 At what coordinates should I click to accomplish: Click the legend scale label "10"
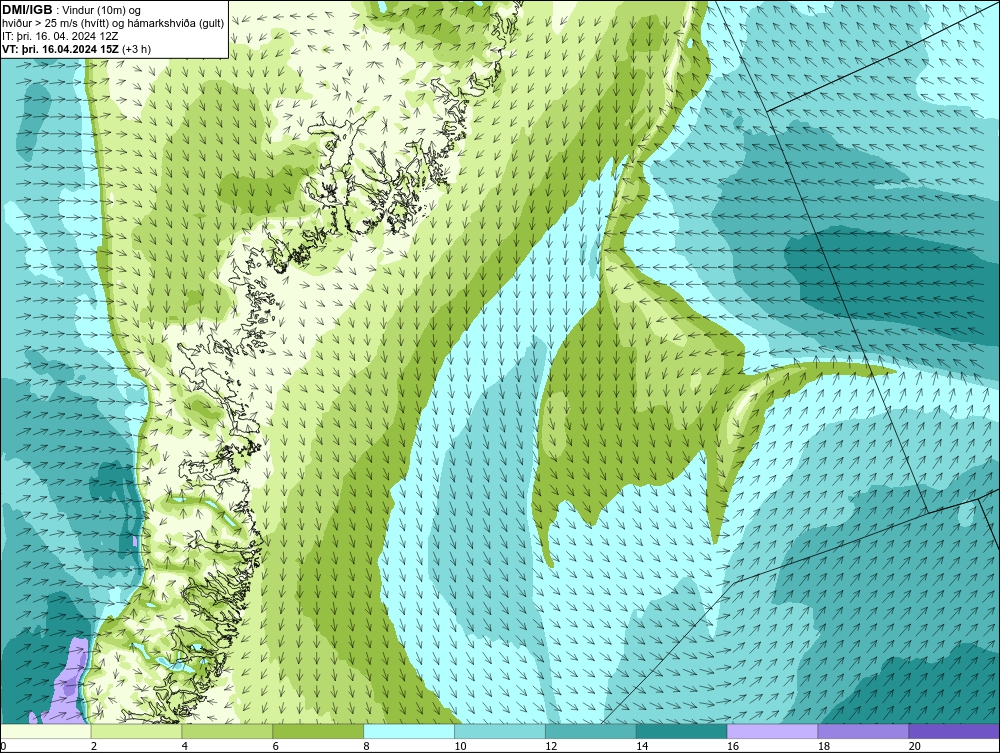460,746
